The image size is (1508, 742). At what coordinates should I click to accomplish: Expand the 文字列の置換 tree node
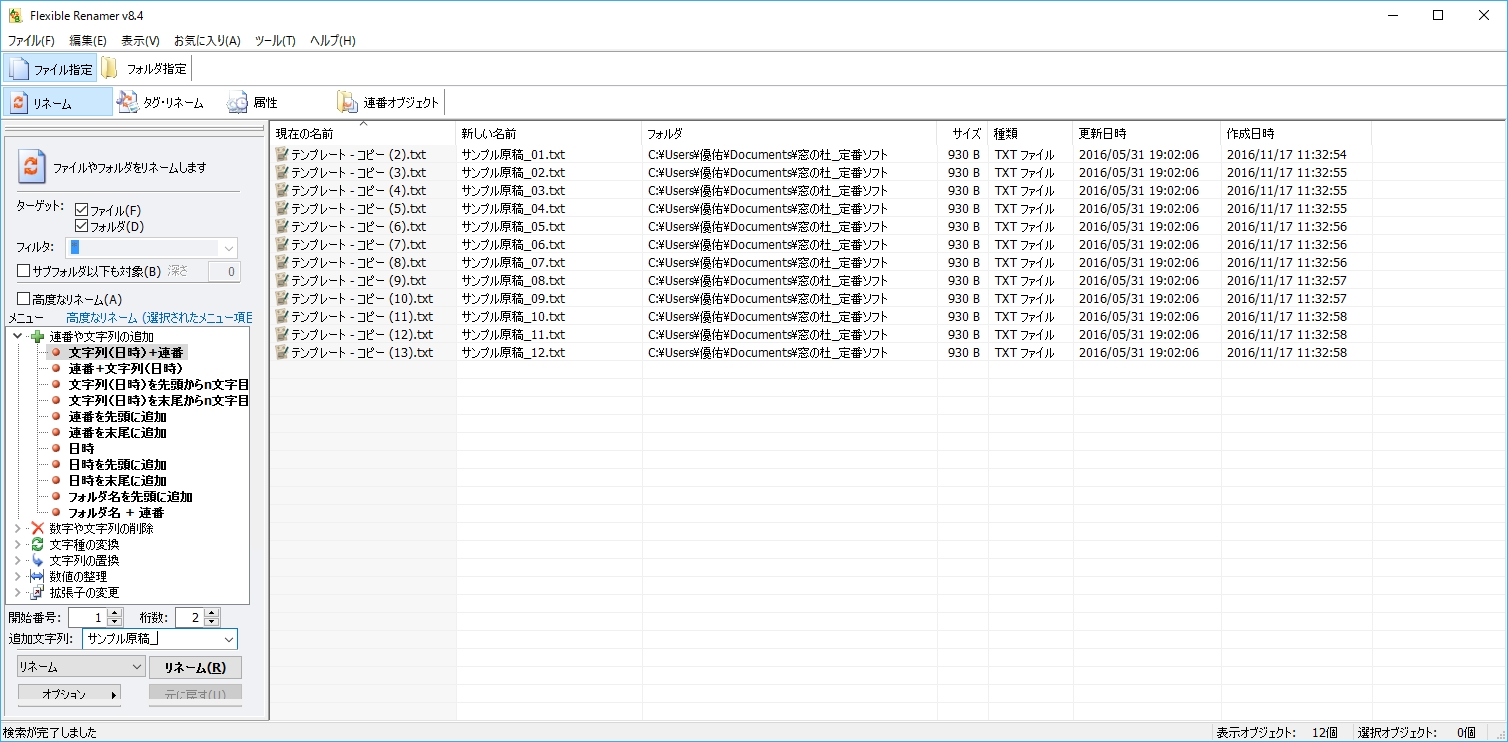tap(18, 560)
